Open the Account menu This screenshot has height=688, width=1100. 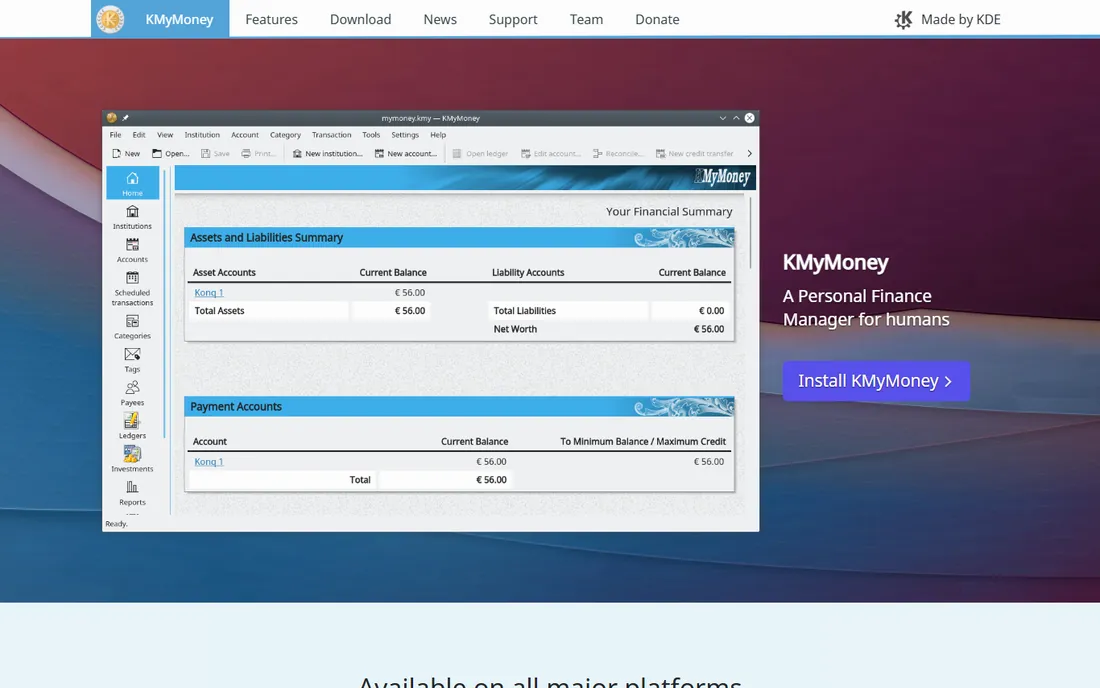click(245, 135)
